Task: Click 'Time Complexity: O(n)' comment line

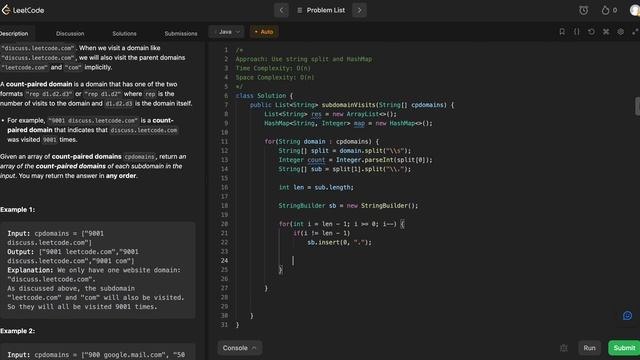Action: (273, 68)
